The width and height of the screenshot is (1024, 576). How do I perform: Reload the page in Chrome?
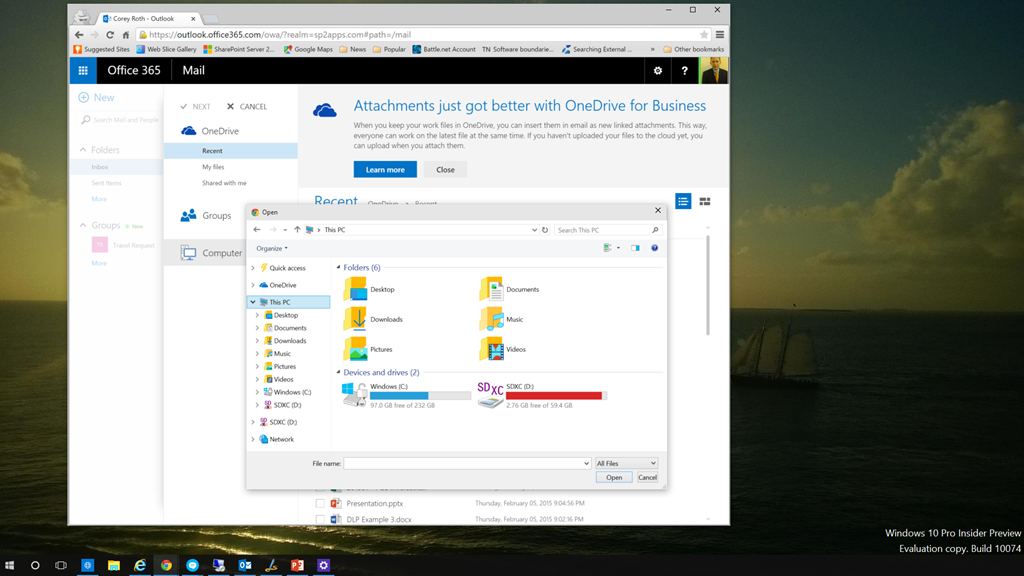click(x=110, y=35)
